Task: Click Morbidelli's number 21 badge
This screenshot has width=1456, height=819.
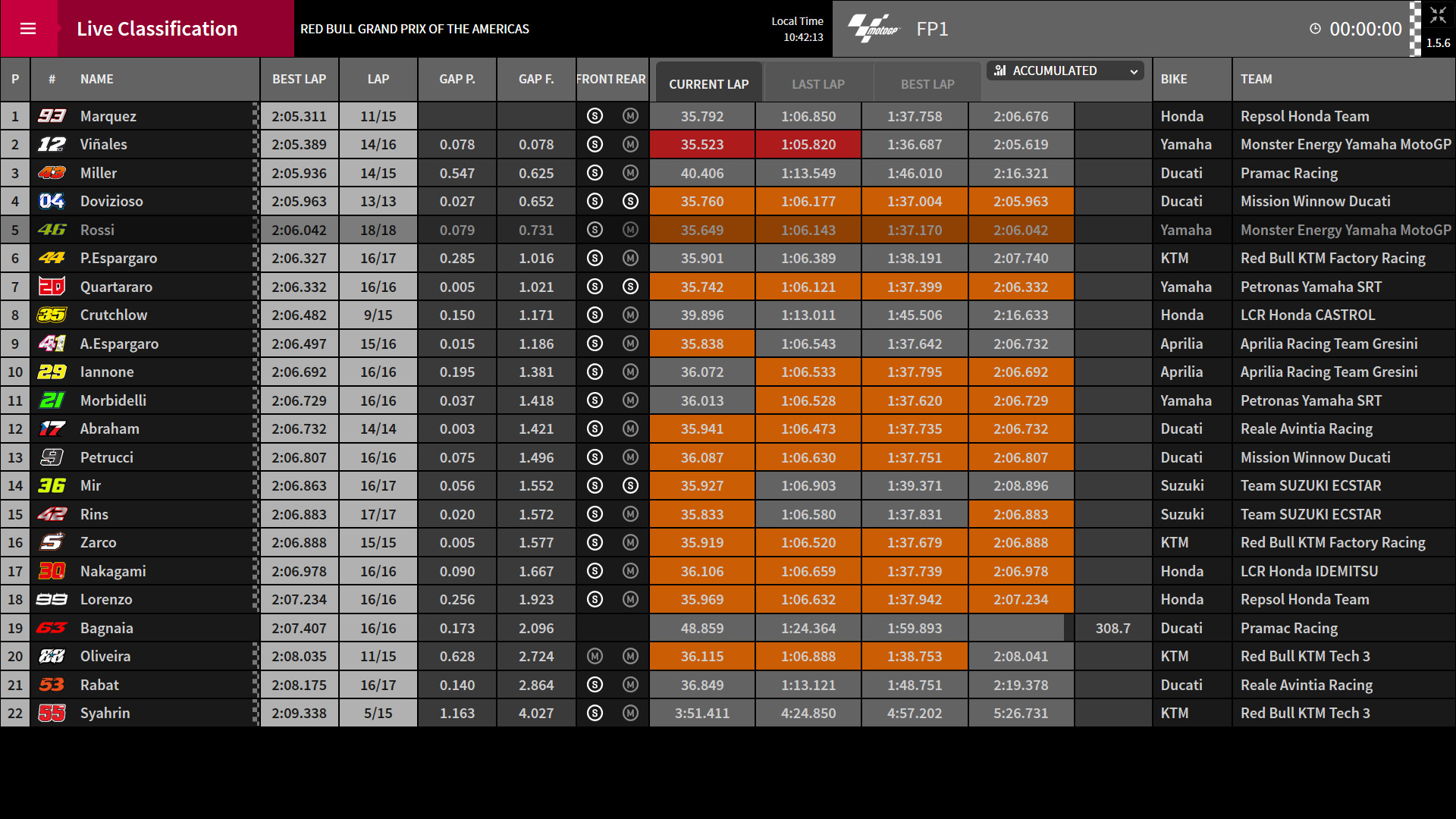Action: point(52,400)
